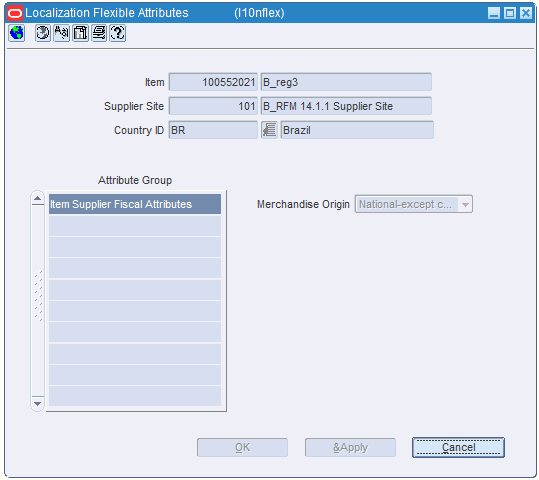Select Item Supplier Fiscal Attributes row

[x=135, y=204]
